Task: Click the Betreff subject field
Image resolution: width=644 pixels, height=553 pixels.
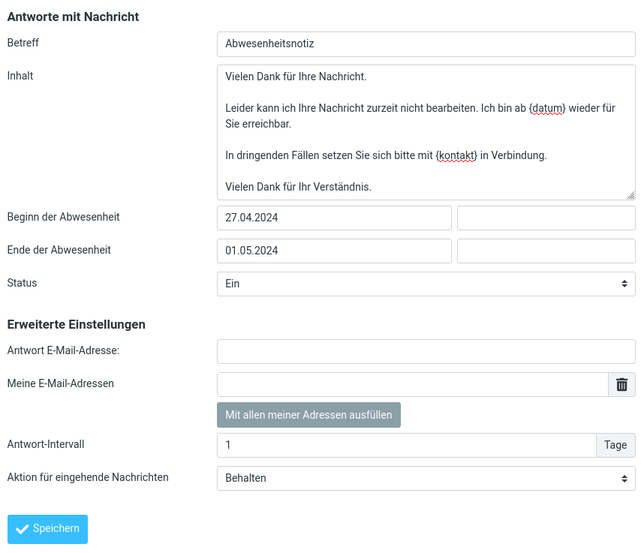Action: (425, 44)
